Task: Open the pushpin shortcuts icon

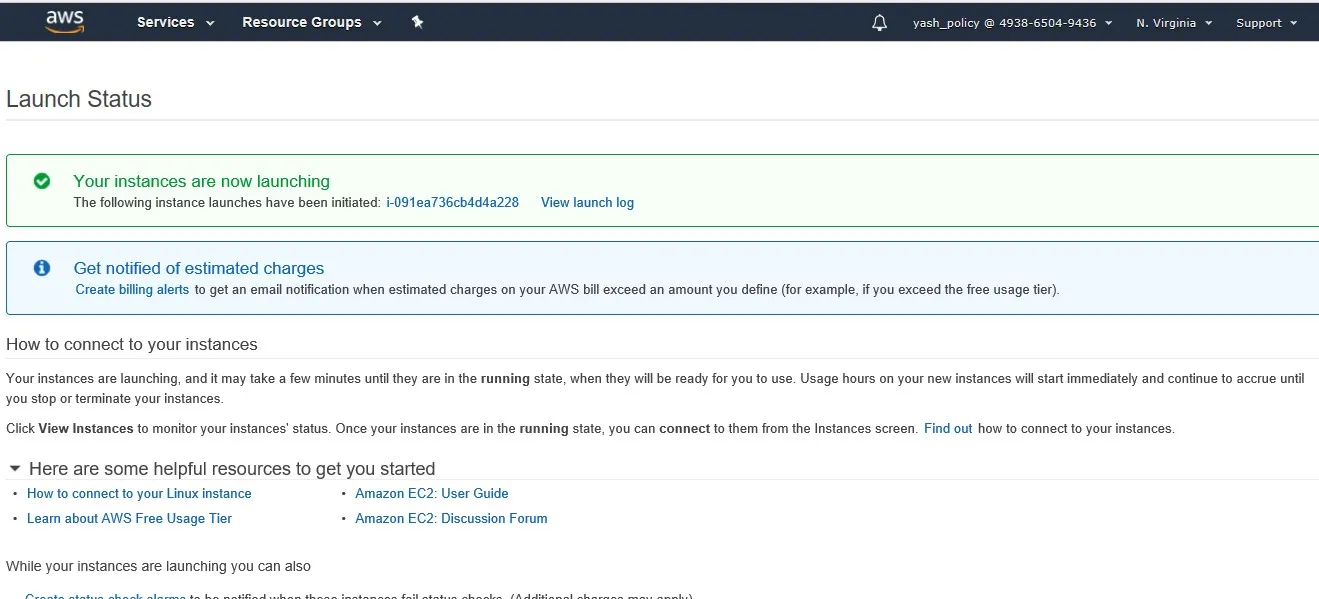Action: coord(418,22)
